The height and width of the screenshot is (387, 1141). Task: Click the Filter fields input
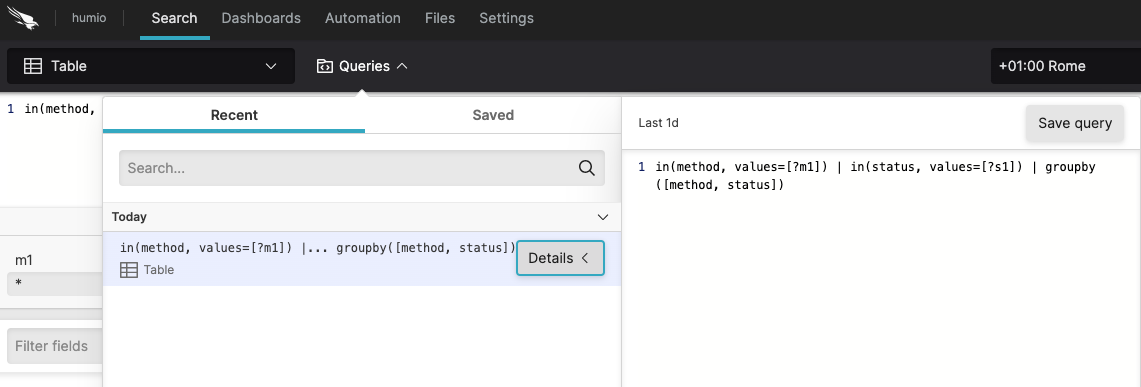(x=55, y=346)
